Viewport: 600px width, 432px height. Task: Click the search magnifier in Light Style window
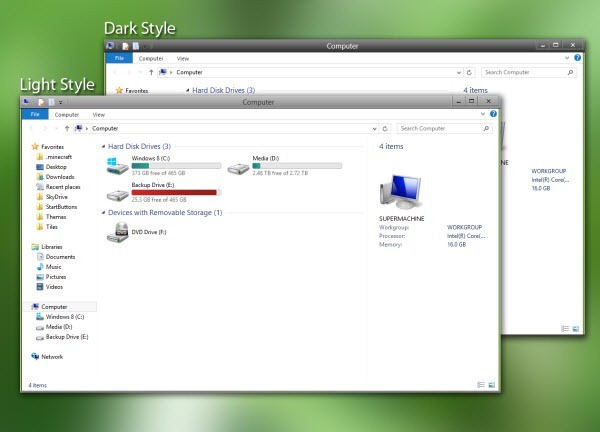coord(486,129)
